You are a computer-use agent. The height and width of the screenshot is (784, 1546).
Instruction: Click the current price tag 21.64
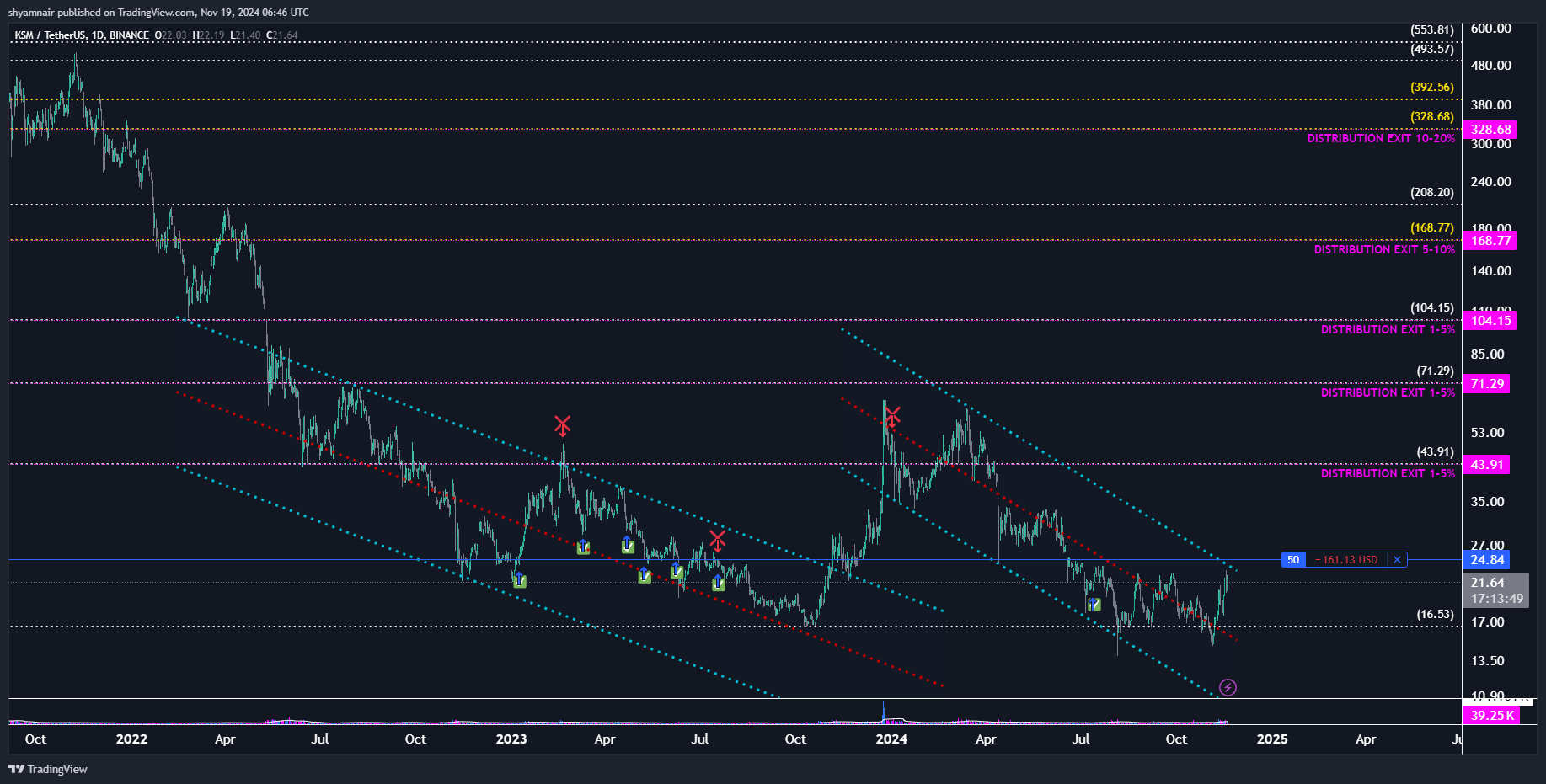coord(1488,583)
